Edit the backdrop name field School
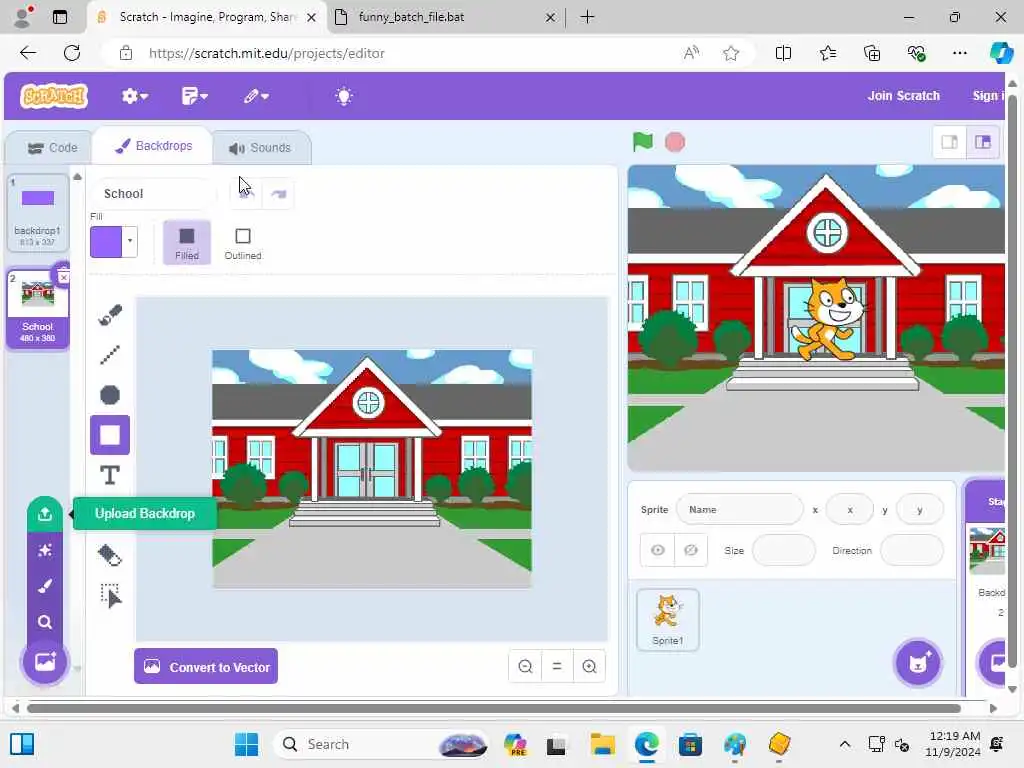Viewport: 1024px width, 768px height. pos(153,194)
